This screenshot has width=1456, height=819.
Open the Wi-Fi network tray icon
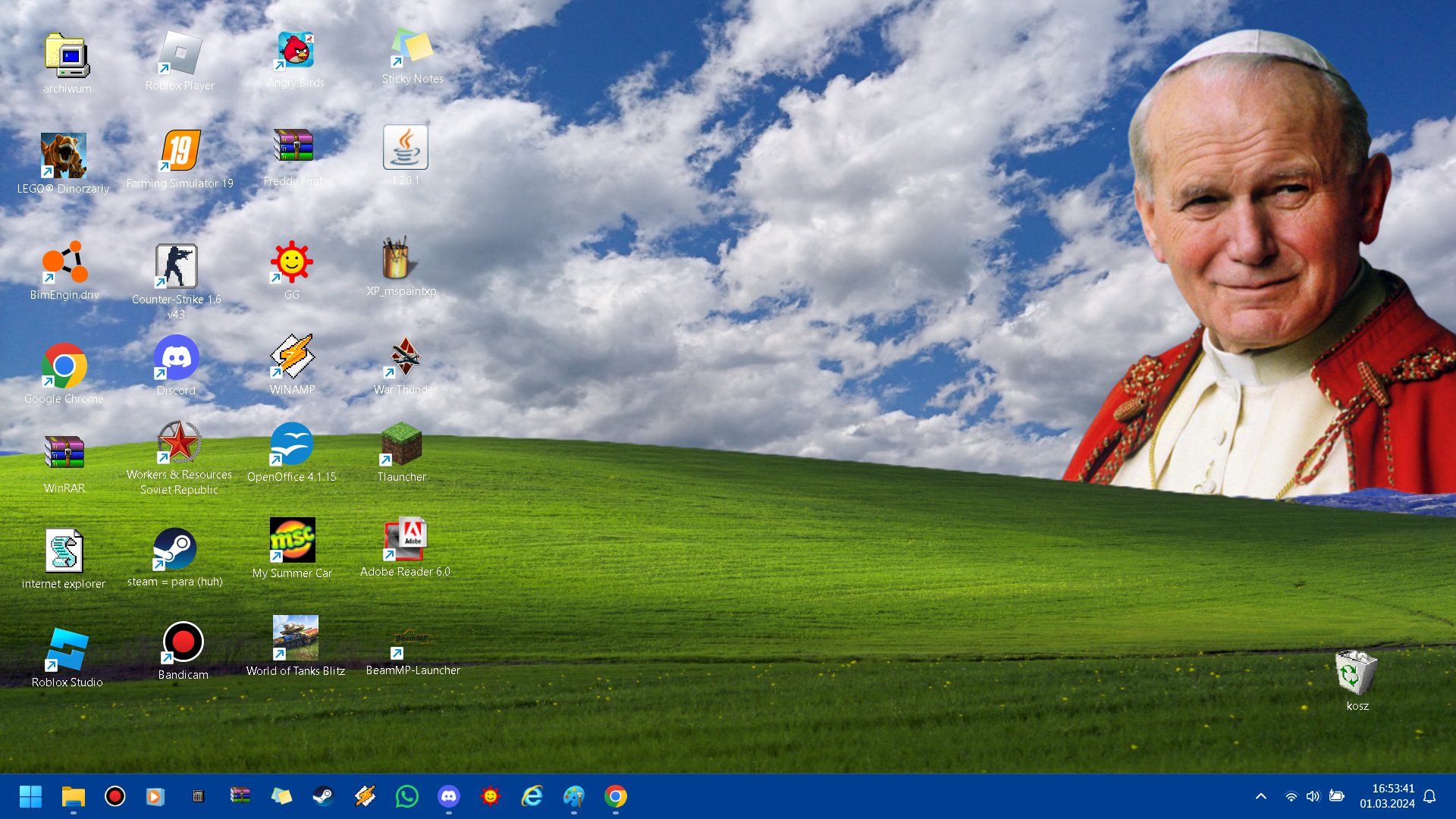pos(1291,796)
